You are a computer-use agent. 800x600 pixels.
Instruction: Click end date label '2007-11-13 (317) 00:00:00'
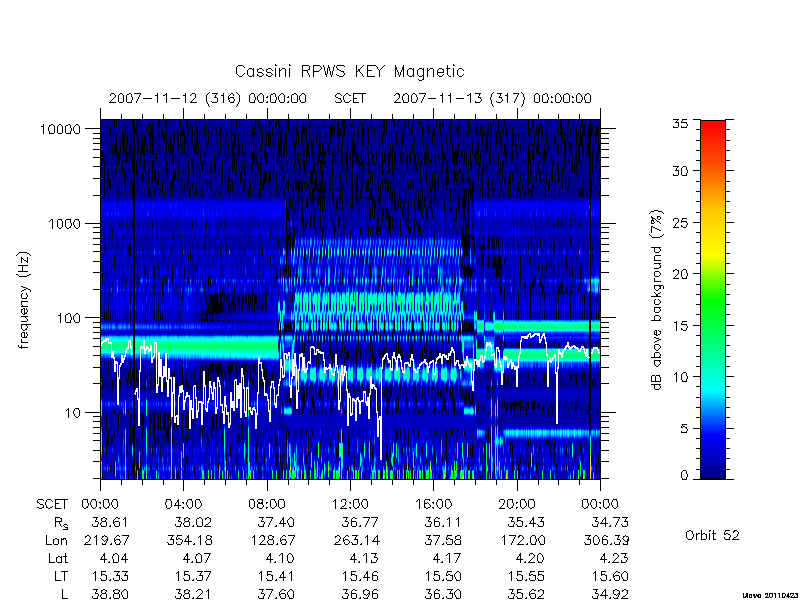point(492,98)
